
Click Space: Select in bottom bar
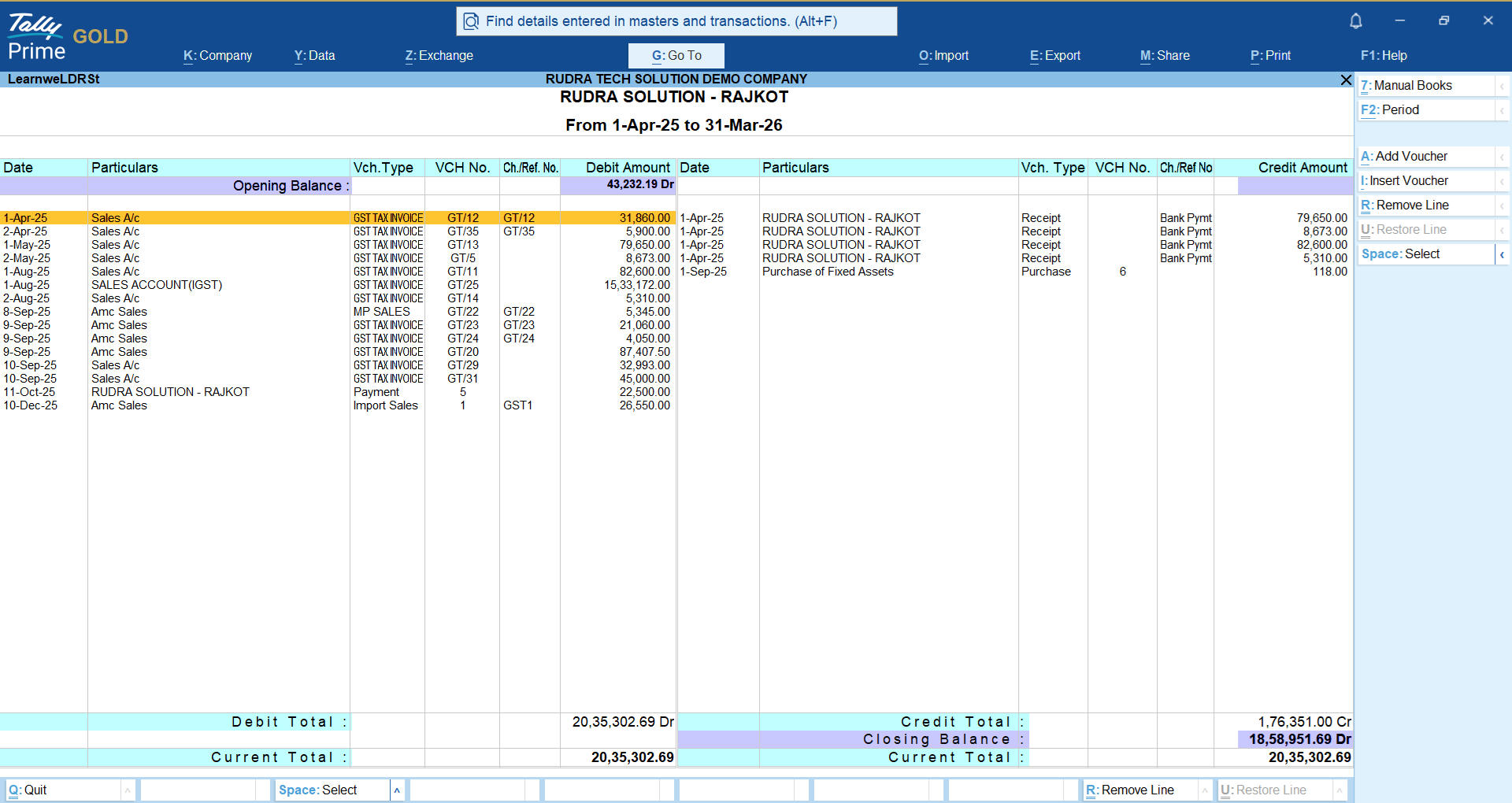(x=332, y=790)
